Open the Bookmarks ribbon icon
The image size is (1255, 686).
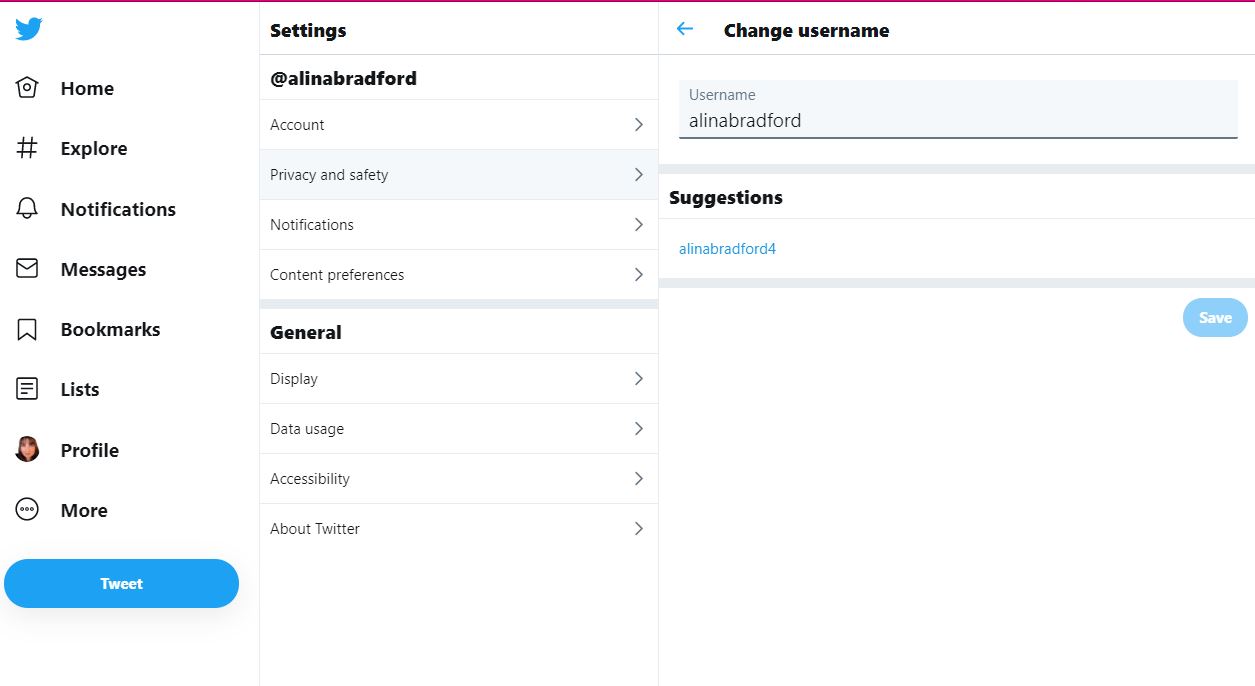[27, 329]
